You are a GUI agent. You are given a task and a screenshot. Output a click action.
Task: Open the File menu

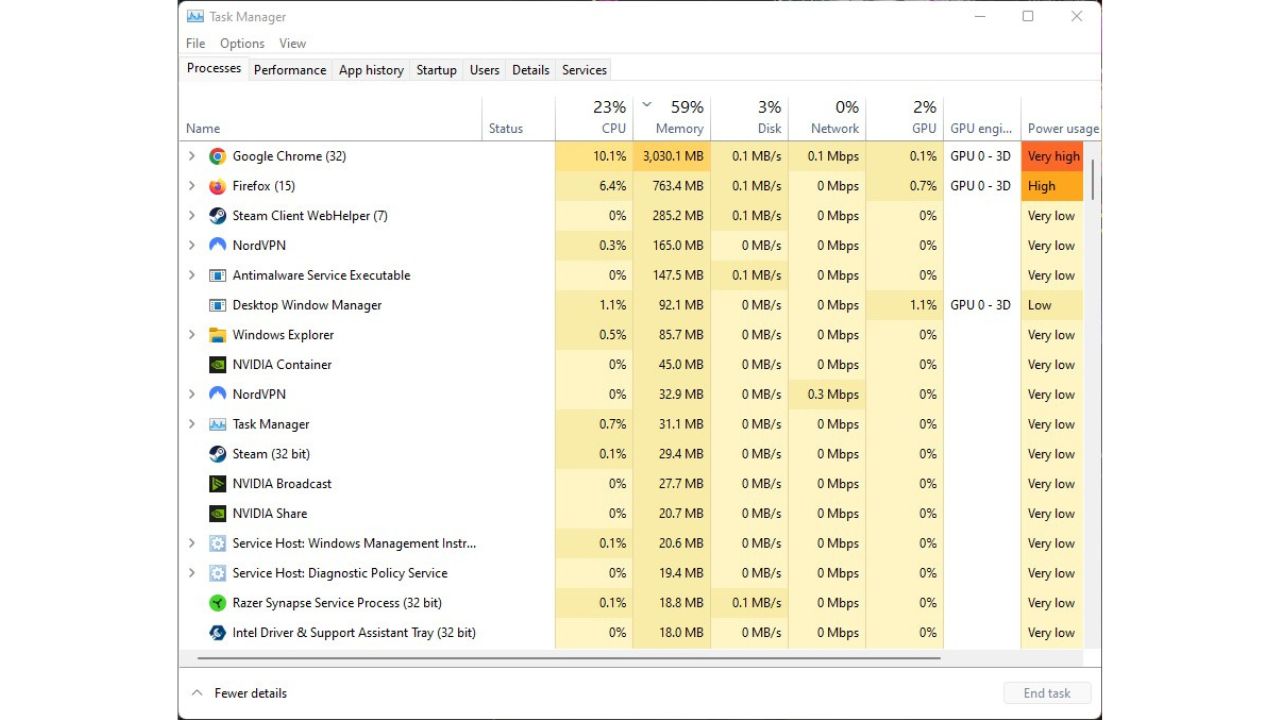point(196,43)
